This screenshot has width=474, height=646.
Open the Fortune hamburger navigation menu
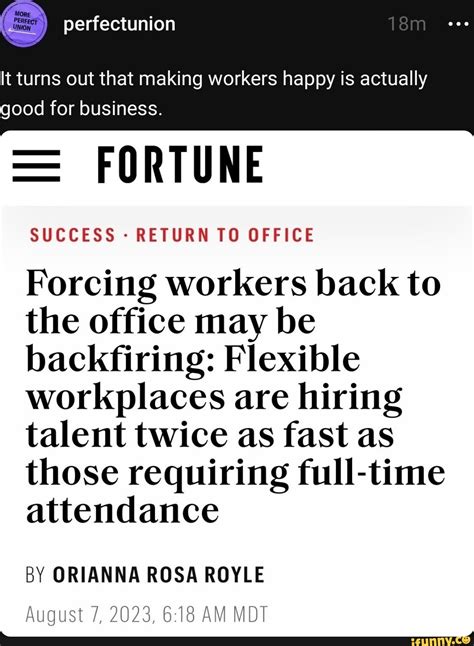36,166
